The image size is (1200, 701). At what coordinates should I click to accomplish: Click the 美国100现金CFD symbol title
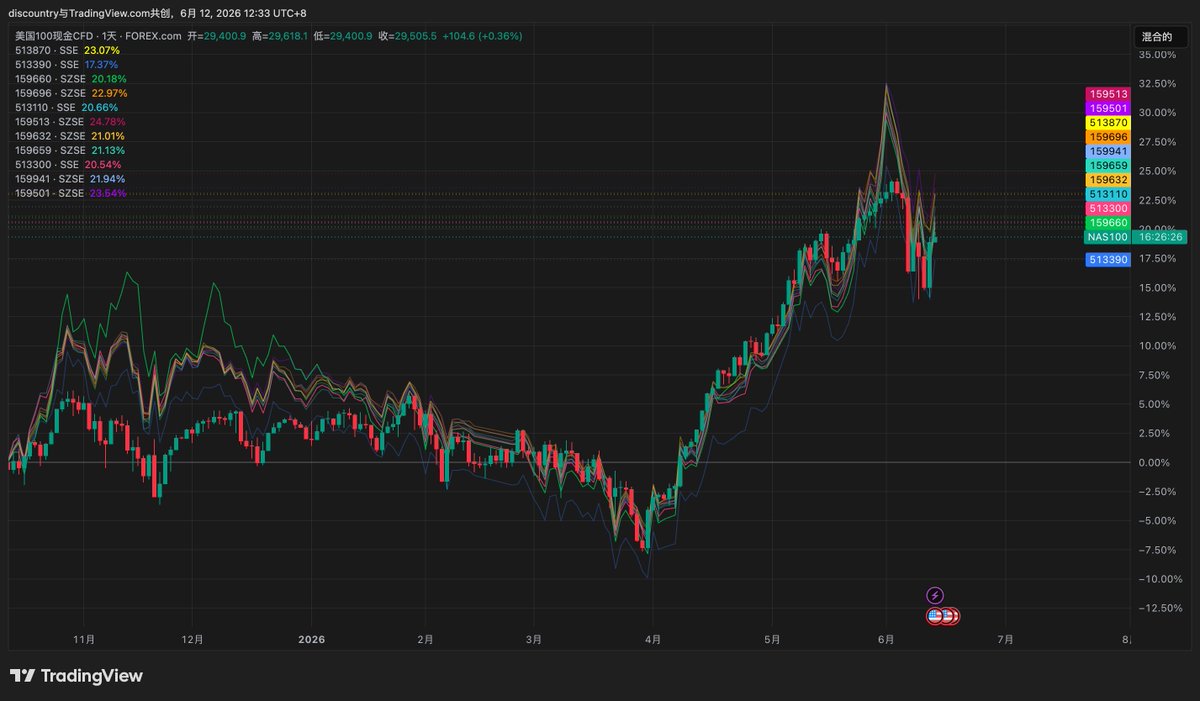53,36
